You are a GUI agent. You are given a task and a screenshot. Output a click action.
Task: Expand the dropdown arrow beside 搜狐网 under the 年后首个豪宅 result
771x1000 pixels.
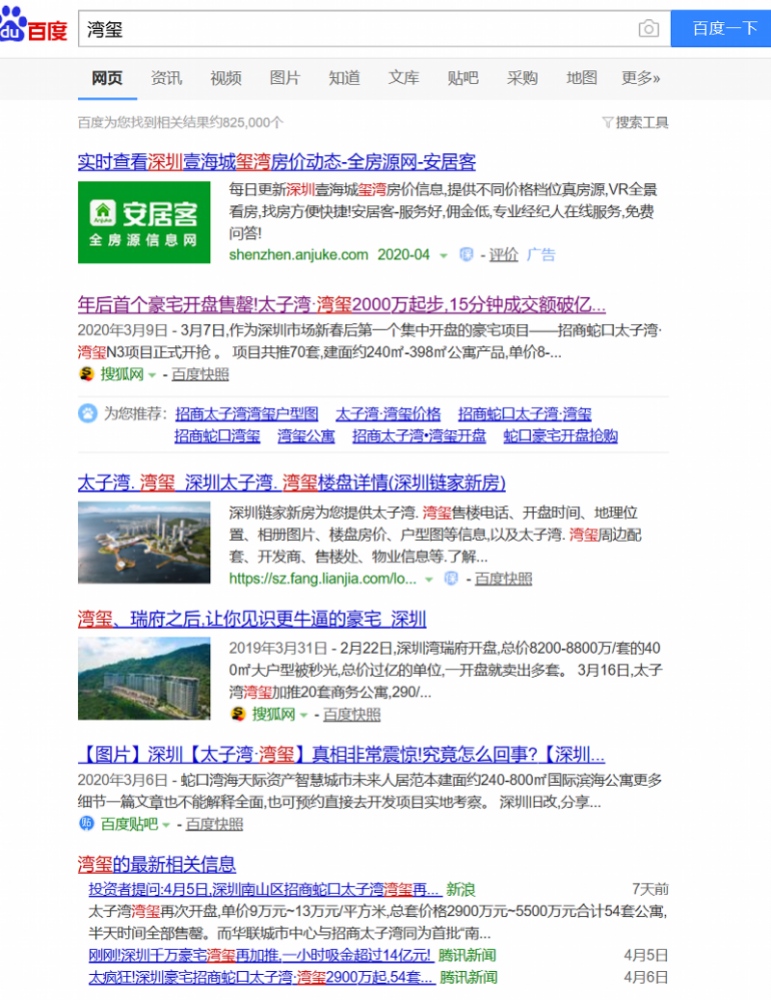pos(152,376)
